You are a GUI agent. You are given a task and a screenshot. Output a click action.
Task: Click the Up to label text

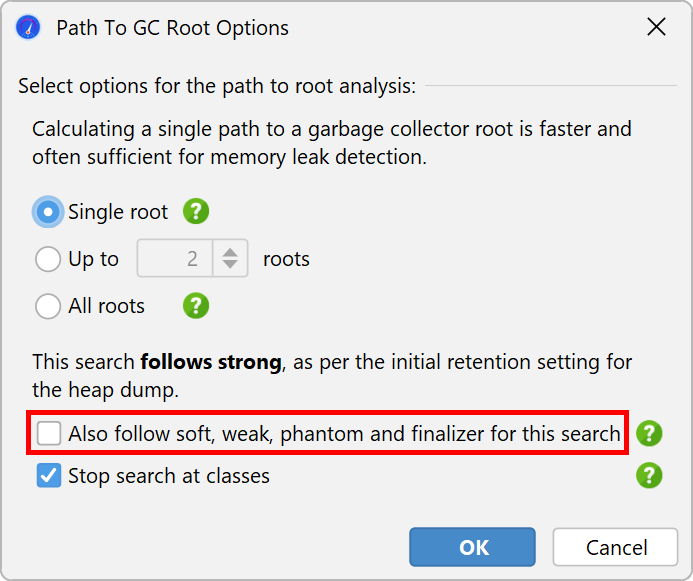[93, 259]
